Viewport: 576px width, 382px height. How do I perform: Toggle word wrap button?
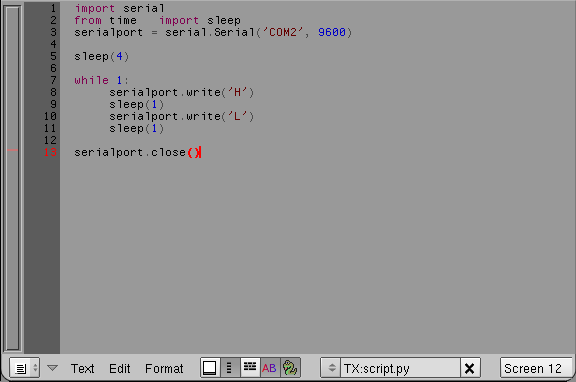click(250, 368)
